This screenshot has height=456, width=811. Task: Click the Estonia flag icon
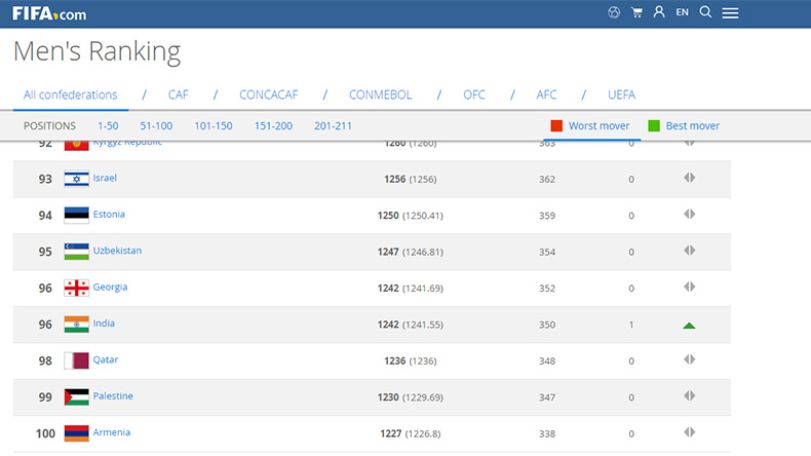(x=77, y=215)
